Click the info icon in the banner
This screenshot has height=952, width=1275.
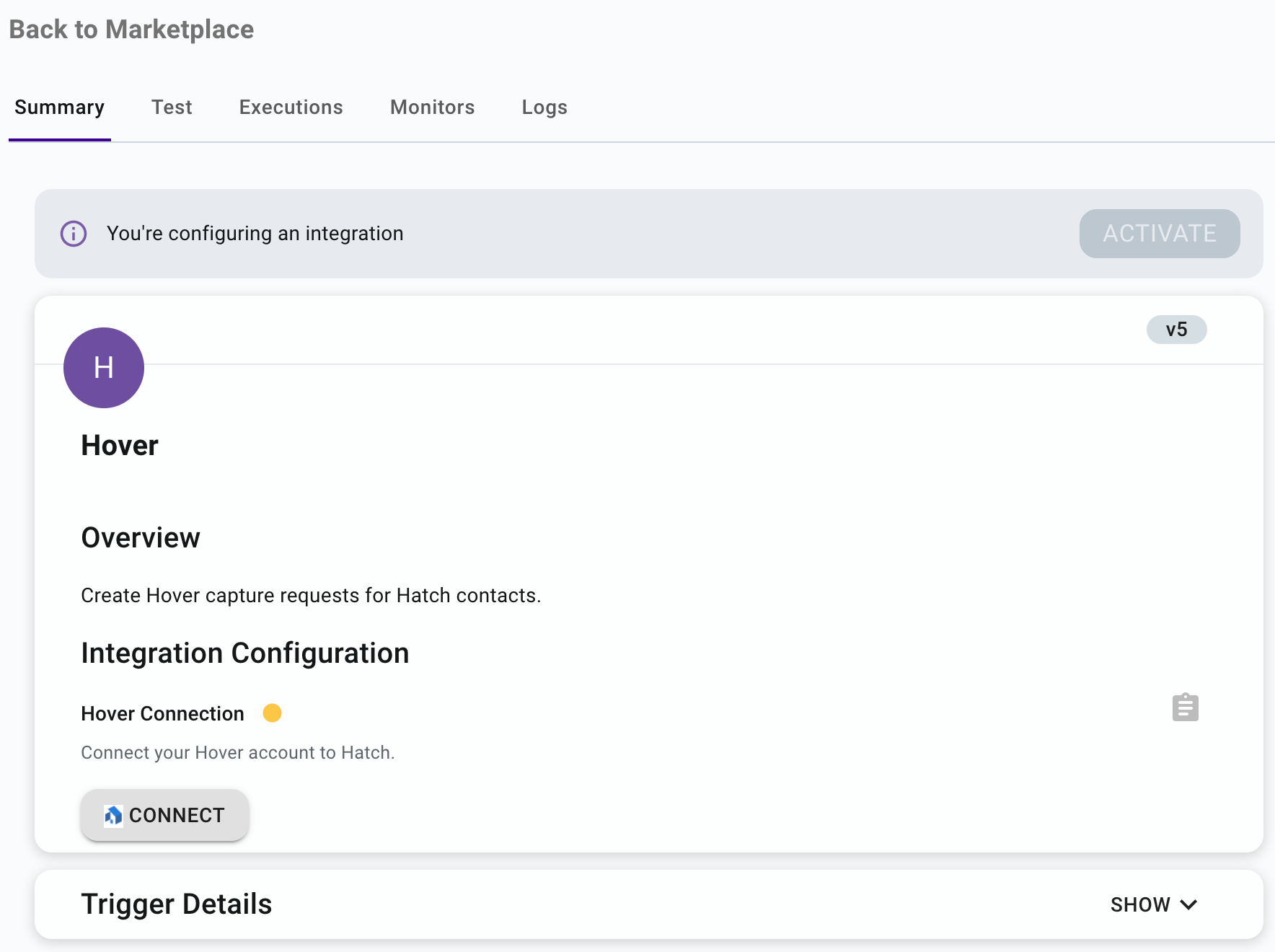pos(74,234)
